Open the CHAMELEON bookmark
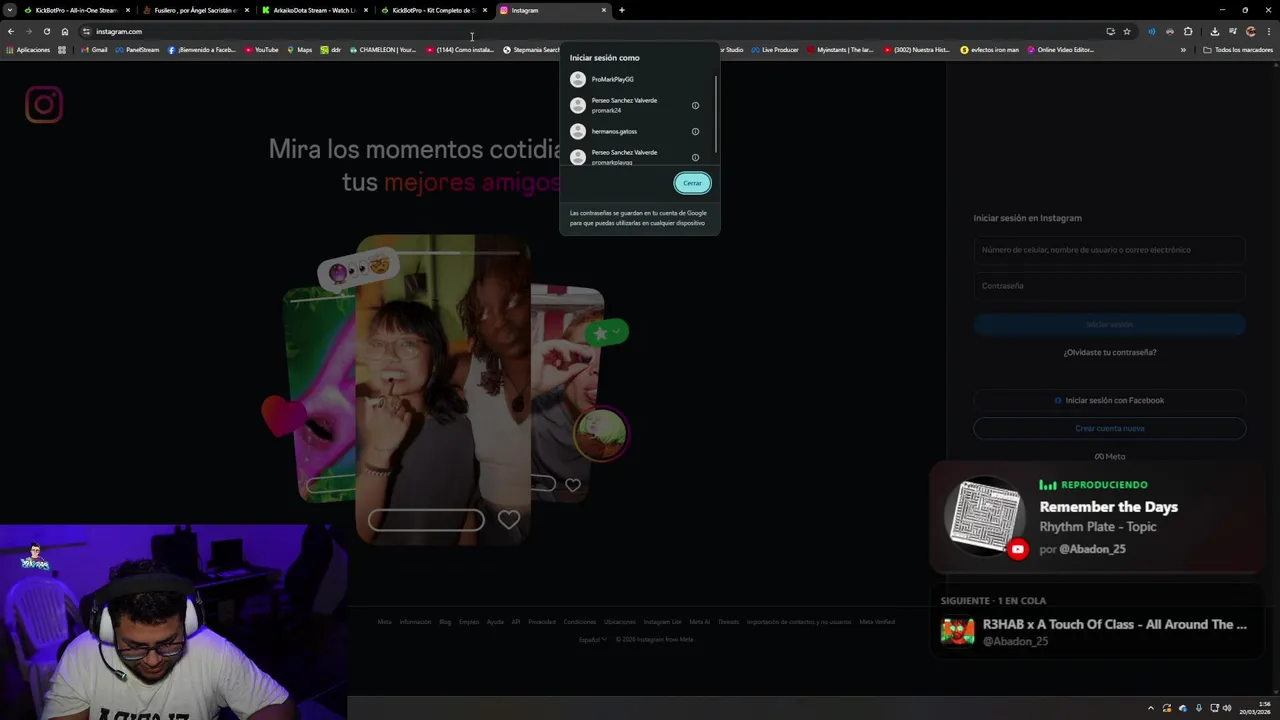 pyautogui.click(x=382, y=50)
